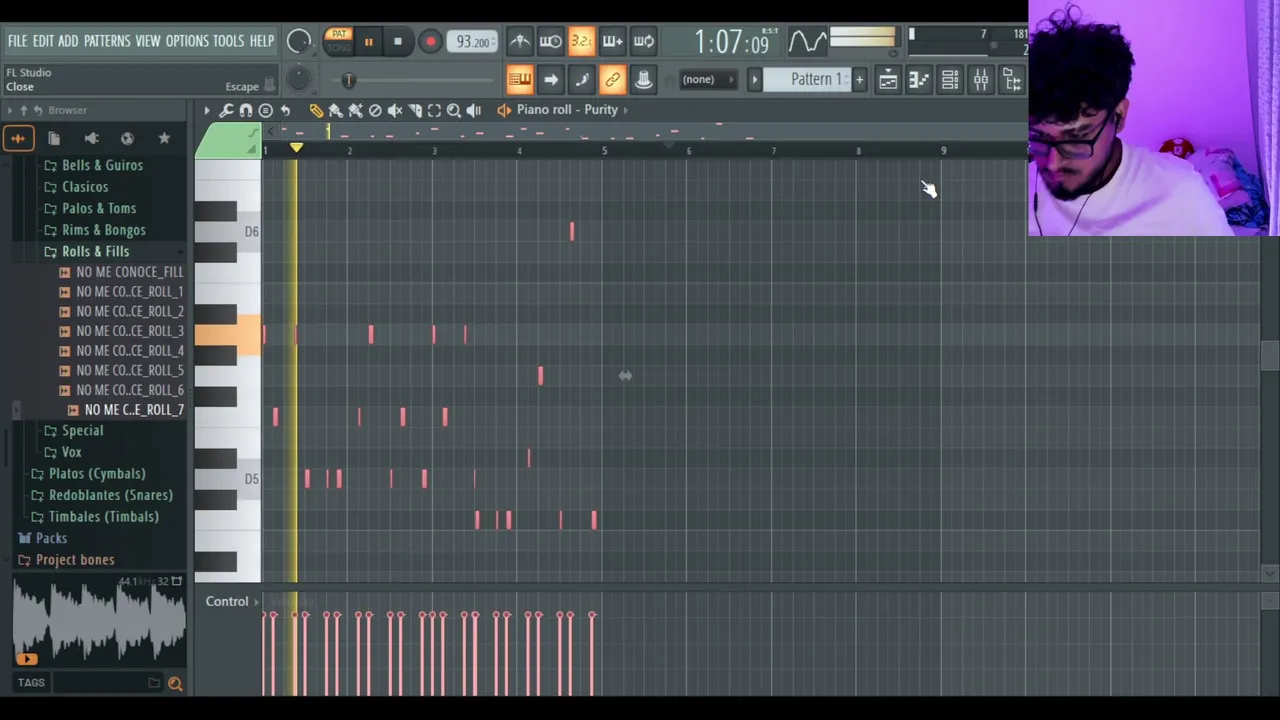Screen dimensions: 1280x720
Task: Click the main volume knob
Action: 298,42
